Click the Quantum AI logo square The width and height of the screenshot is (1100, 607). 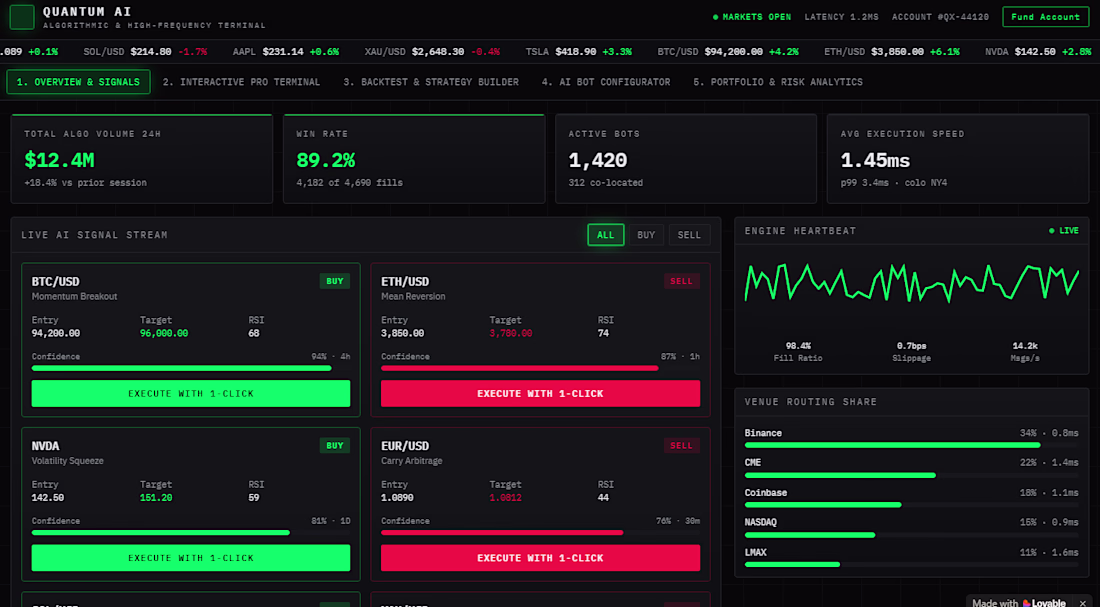click(22, 18)
